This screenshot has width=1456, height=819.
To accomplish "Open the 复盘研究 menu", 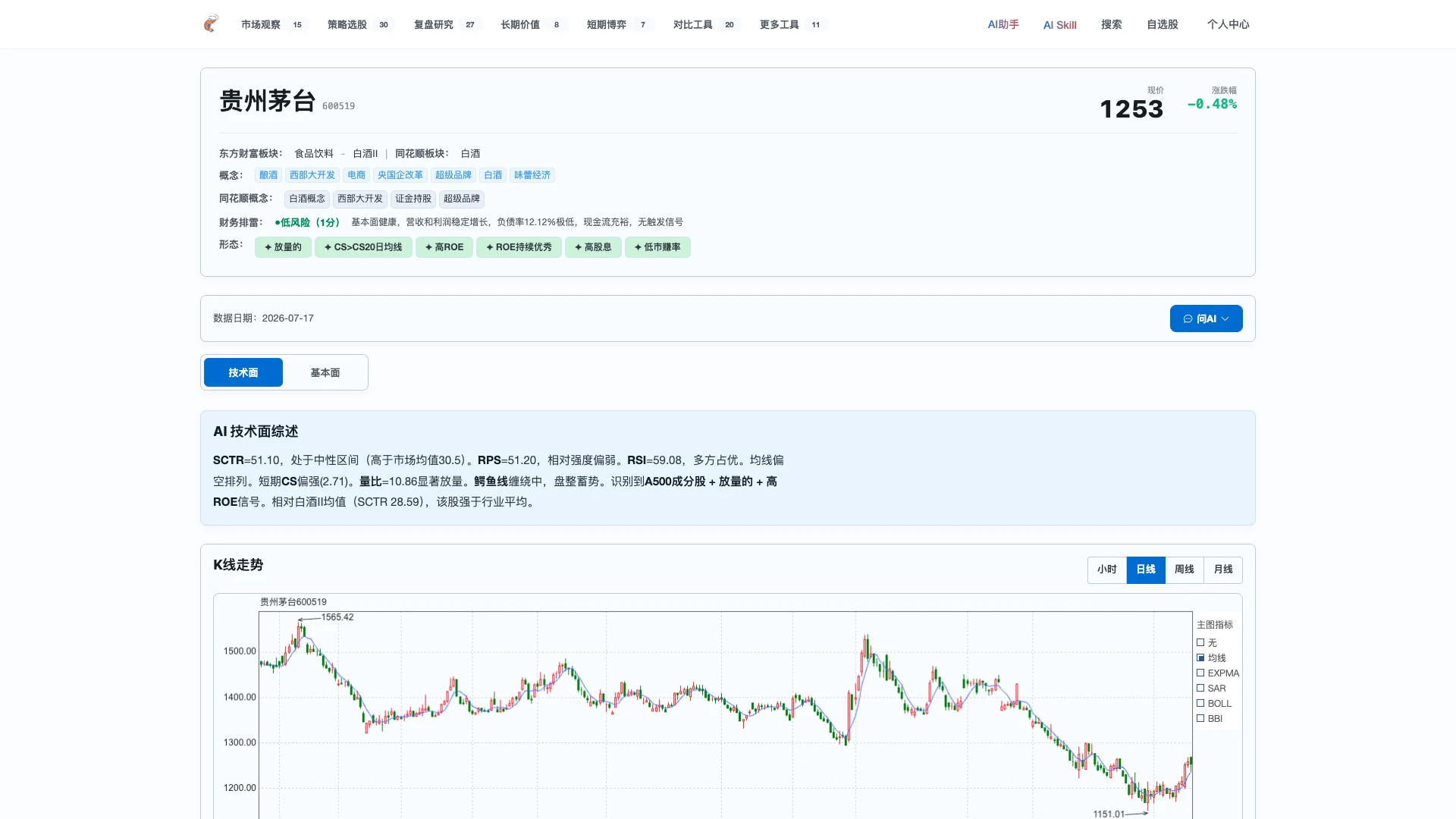I will (446, 24).
